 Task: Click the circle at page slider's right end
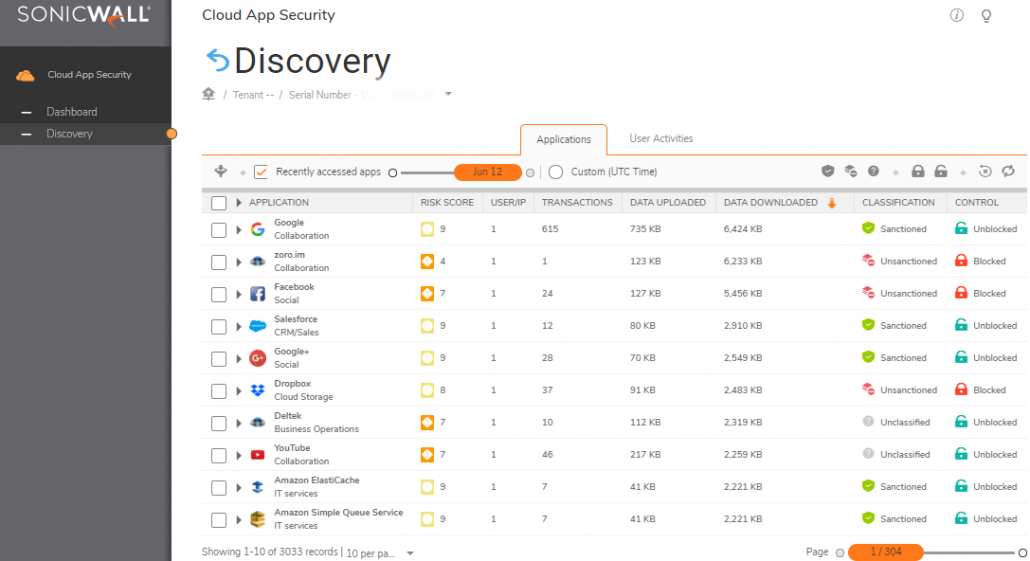pyautogui.click(x=1023, y=553)
